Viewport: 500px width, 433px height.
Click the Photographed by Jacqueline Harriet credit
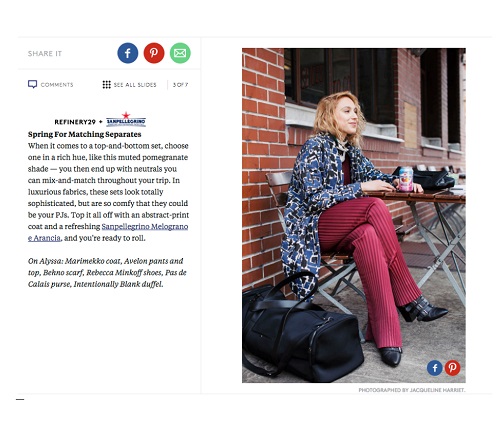pyautogui.click(x=412, y=390)
